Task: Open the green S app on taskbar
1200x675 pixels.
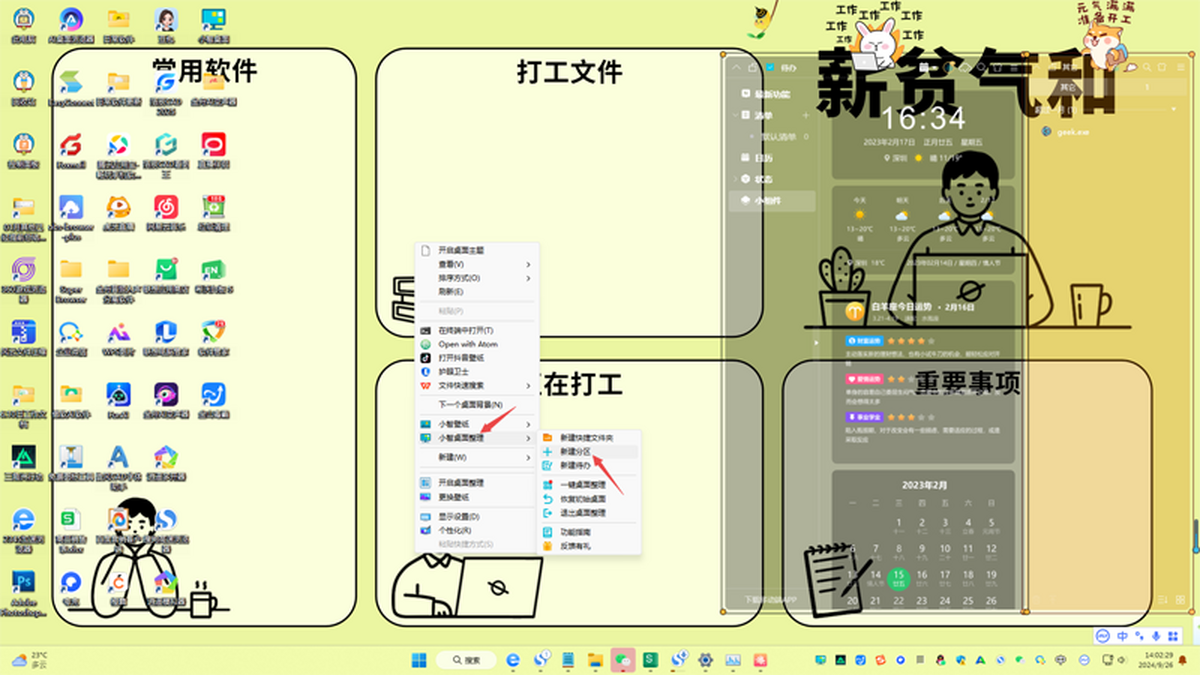Action: pyautogui.click(x=650, y=660)
